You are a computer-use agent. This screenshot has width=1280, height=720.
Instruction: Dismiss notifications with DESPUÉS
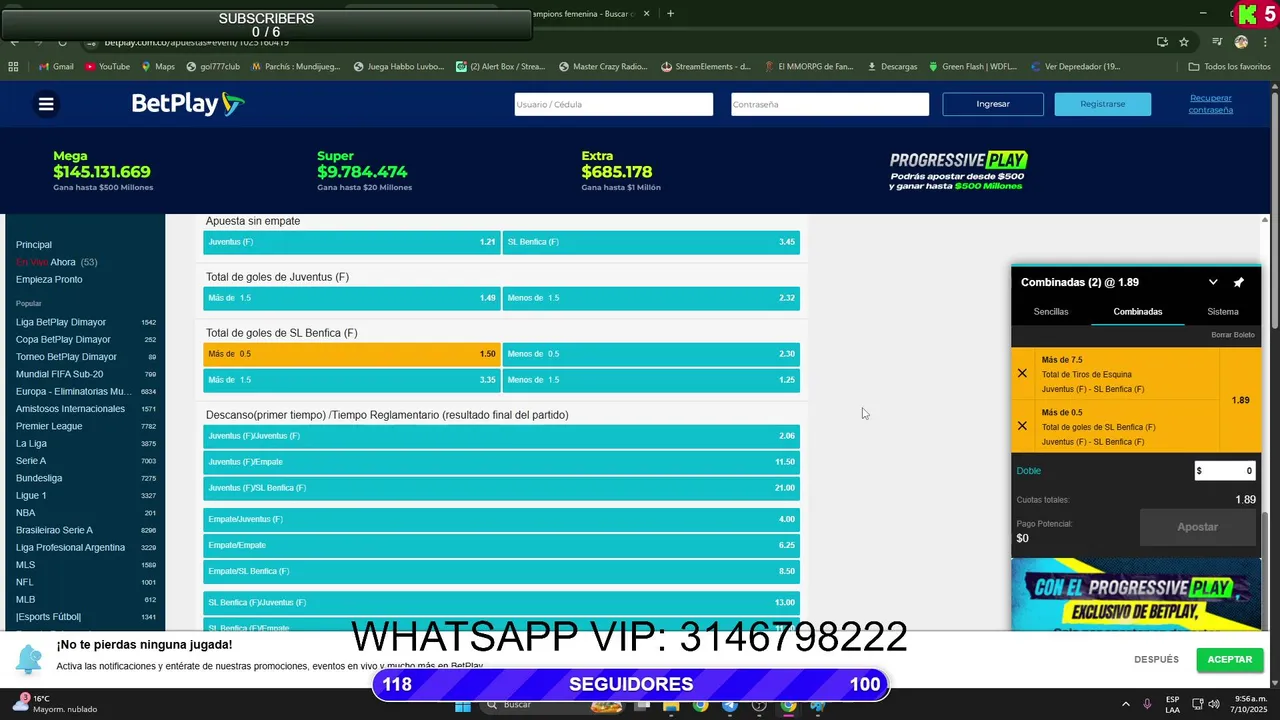(1156, 660)
